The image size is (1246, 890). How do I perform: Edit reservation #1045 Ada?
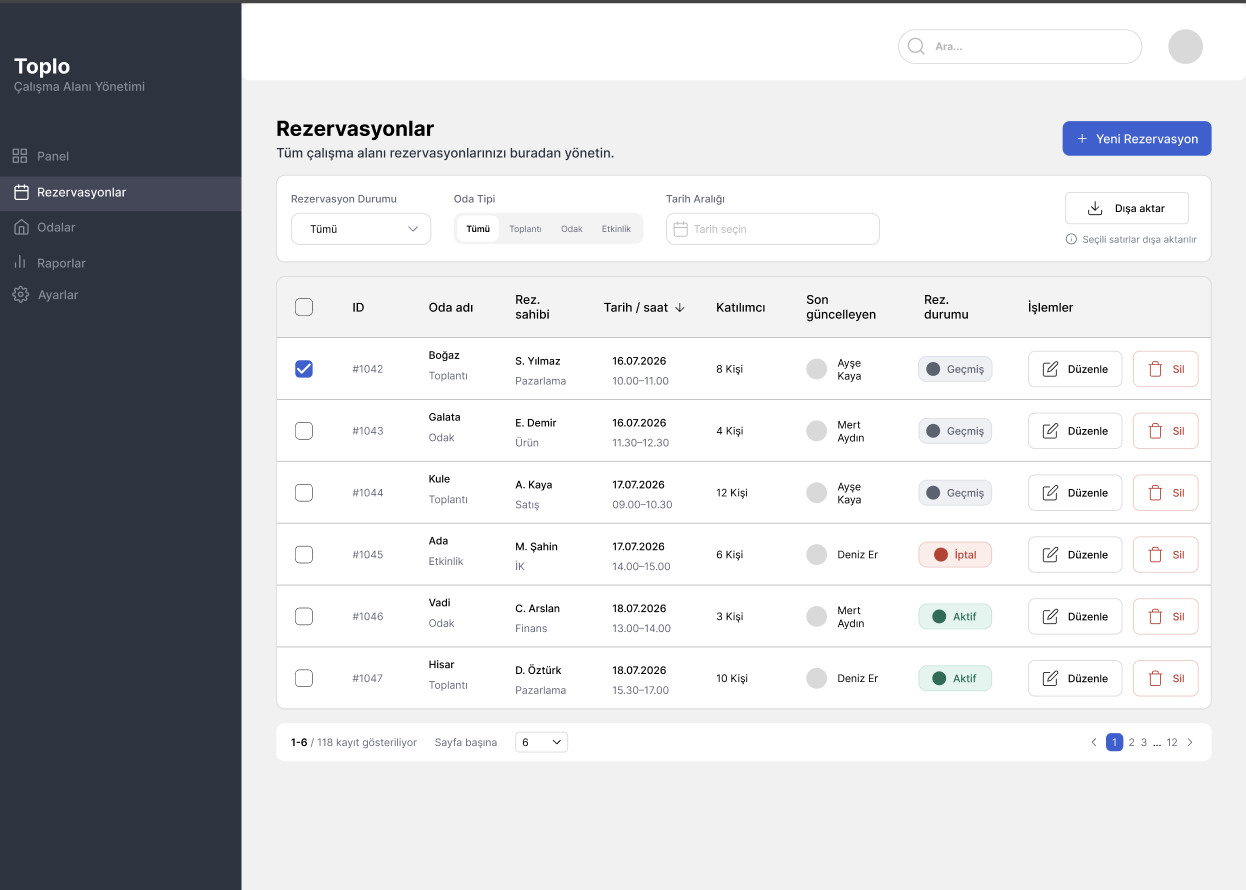[x=1075, y=555]
